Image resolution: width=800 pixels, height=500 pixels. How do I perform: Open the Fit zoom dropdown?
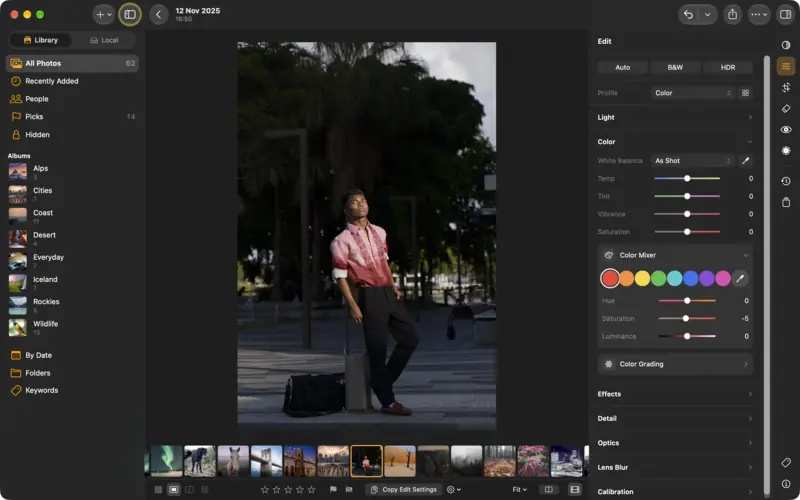[x=519, y=489]
